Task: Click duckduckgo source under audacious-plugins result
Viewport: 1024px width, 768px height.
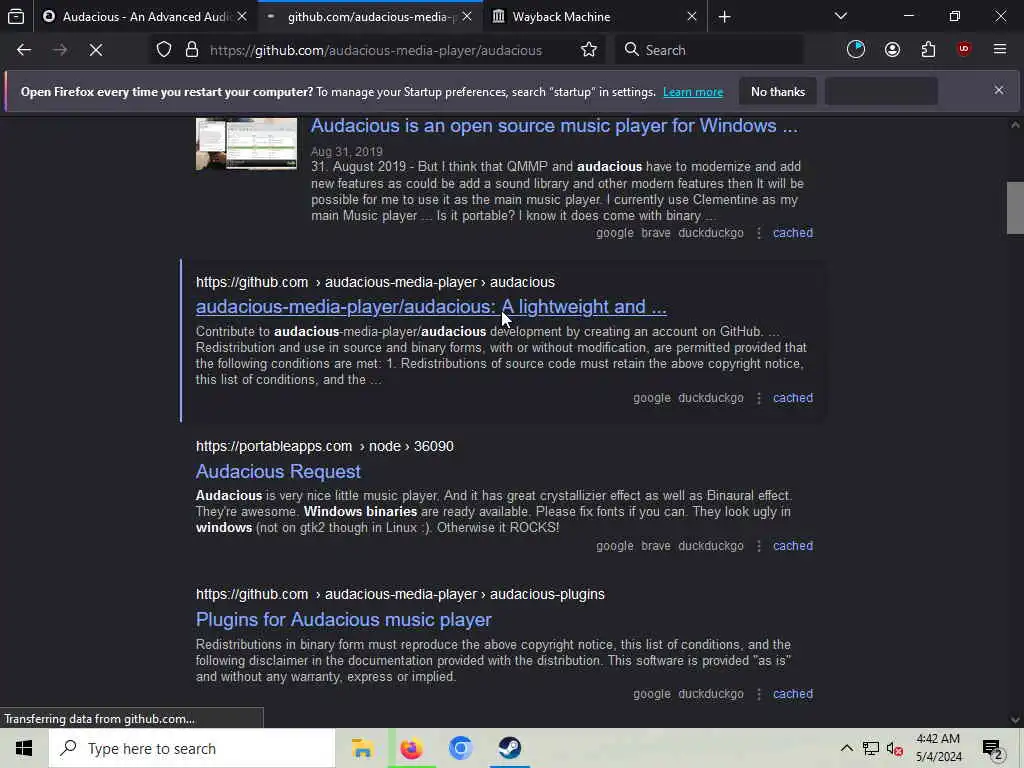Action: (711, 694)
